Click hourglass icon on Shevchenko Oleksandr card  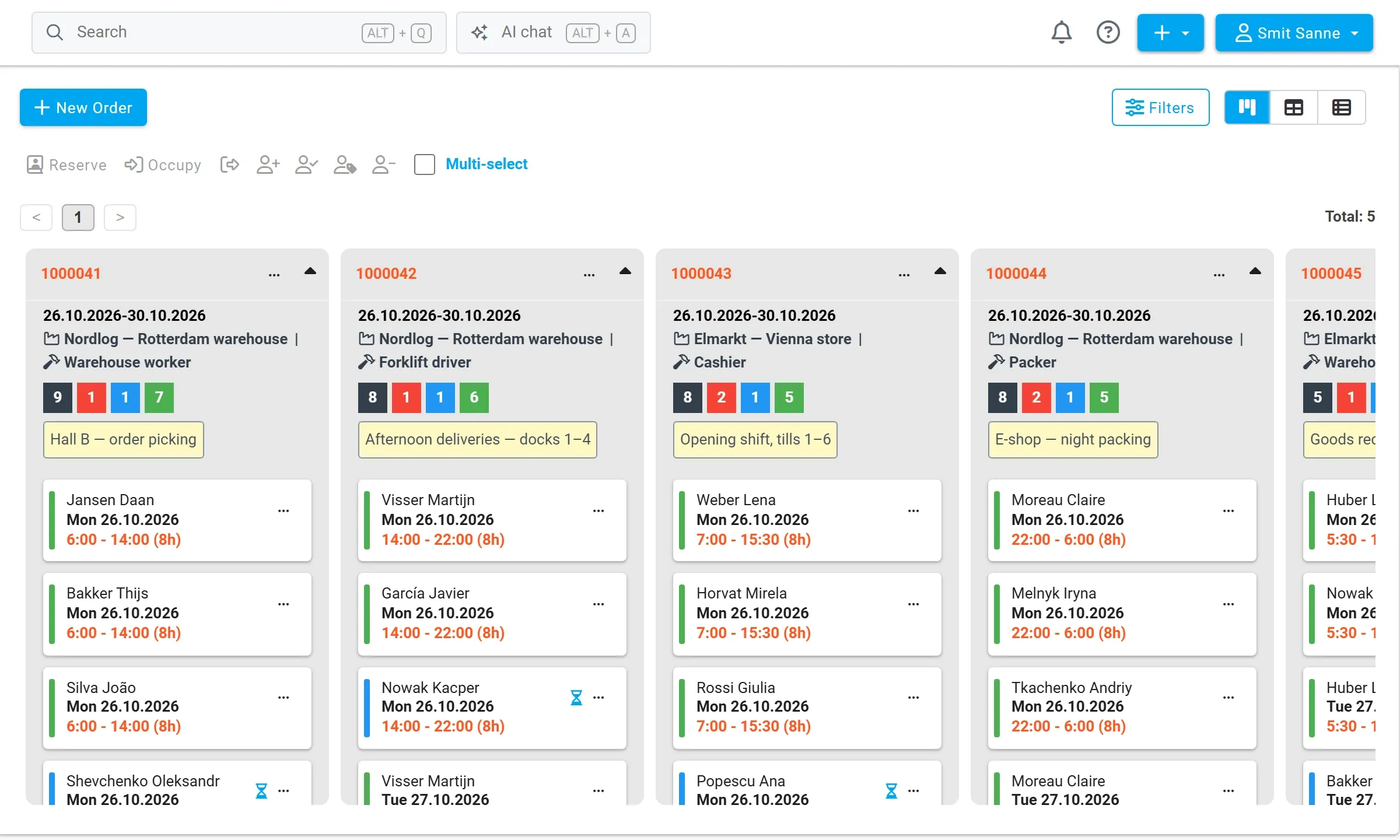pyautogui.click(x=261, y=791)
